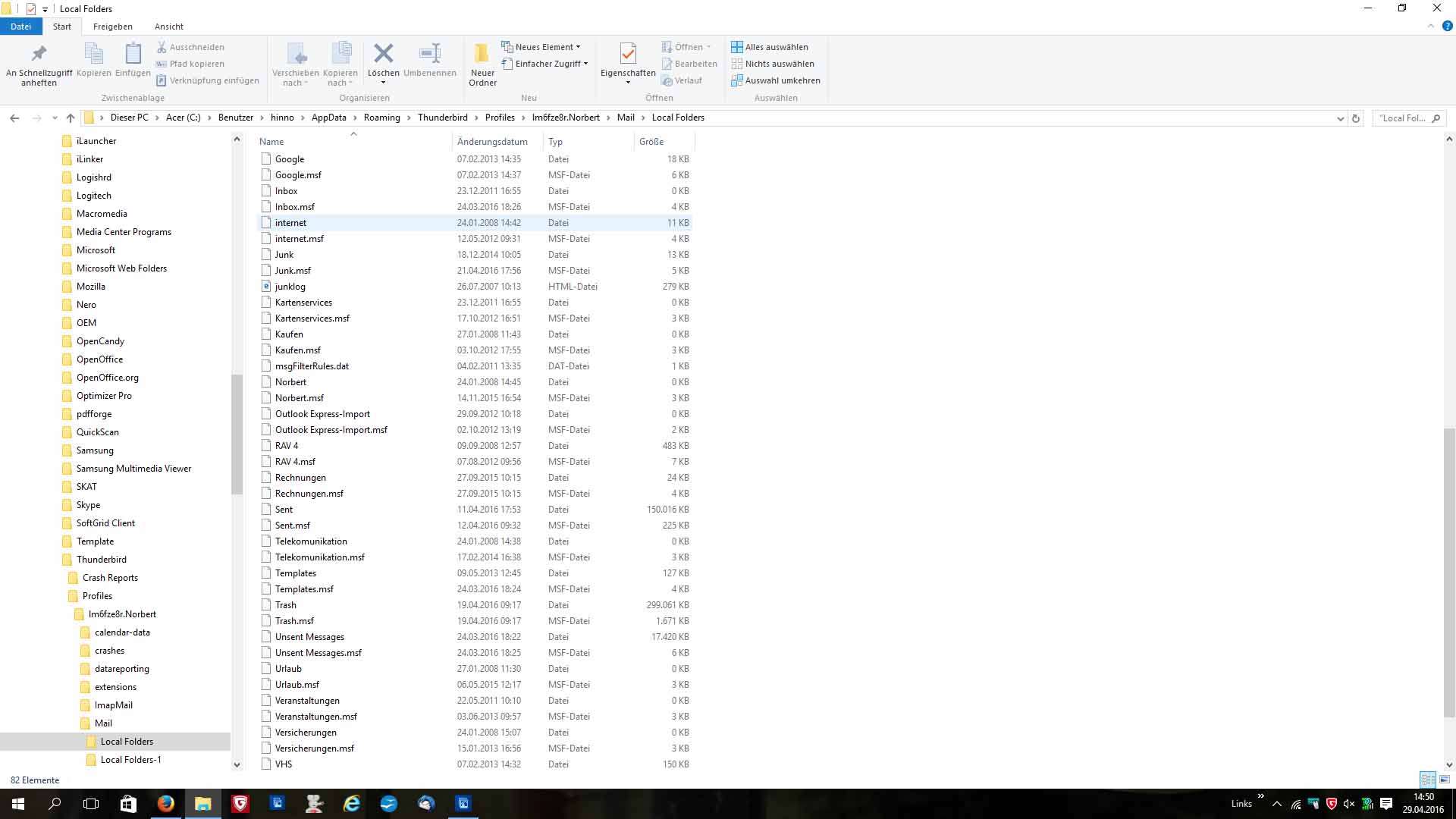
Task: Click the Thunderbird breadcrumb in address path
Action: point(442,118)
